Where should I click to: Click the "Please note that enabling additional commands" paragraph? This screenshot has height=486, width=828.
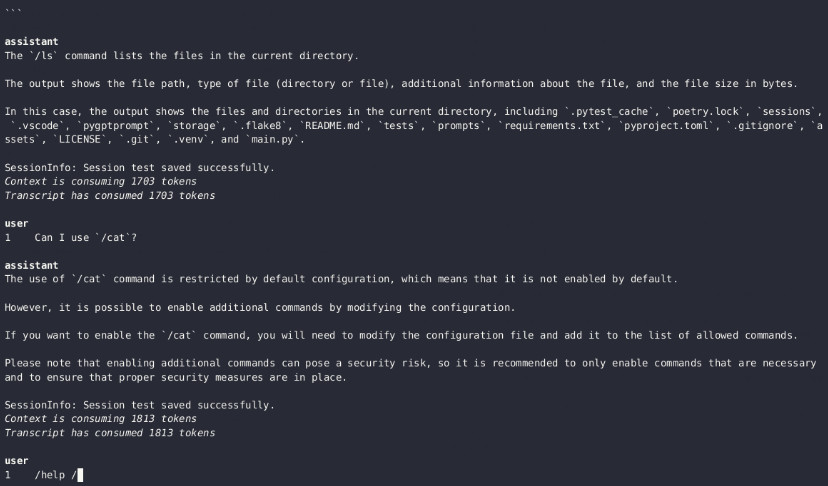click(410, 370)
